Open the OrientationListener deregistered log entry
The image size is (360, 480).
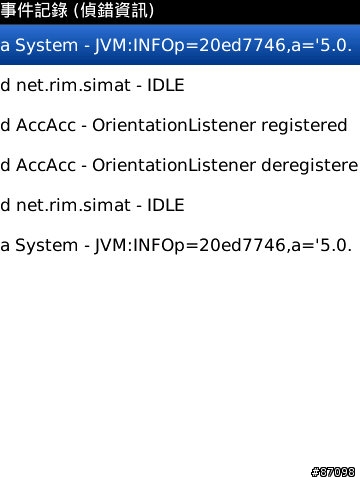click(180, 165)
